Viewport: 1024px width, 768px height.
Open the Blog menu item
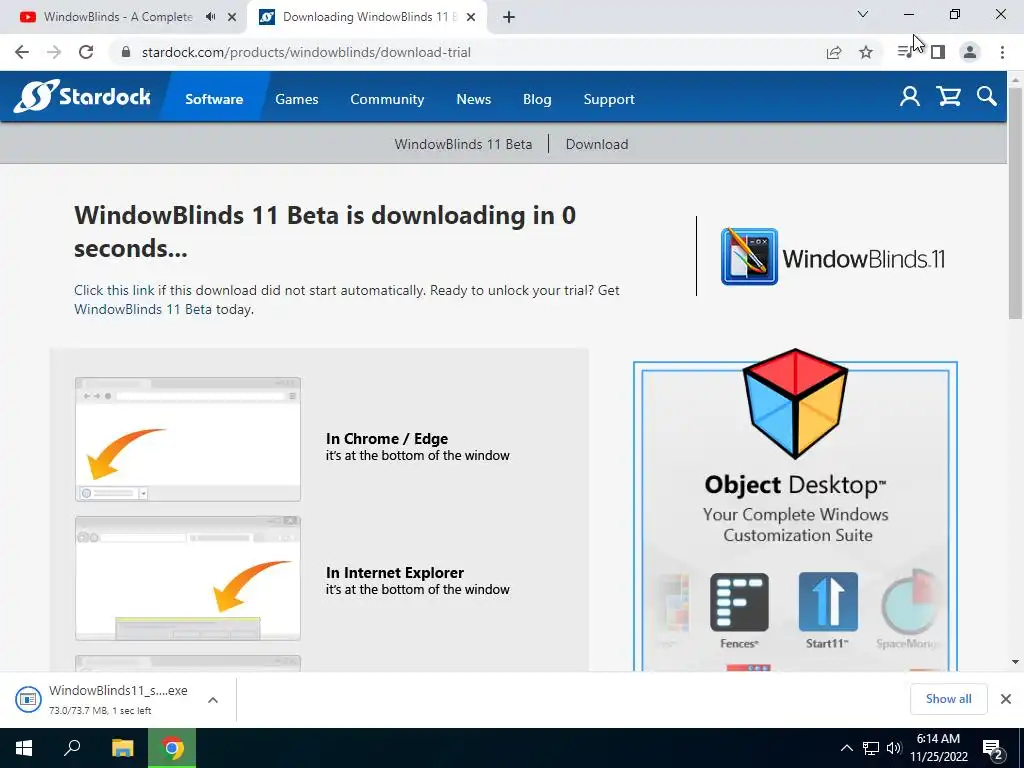pos(537,99)
